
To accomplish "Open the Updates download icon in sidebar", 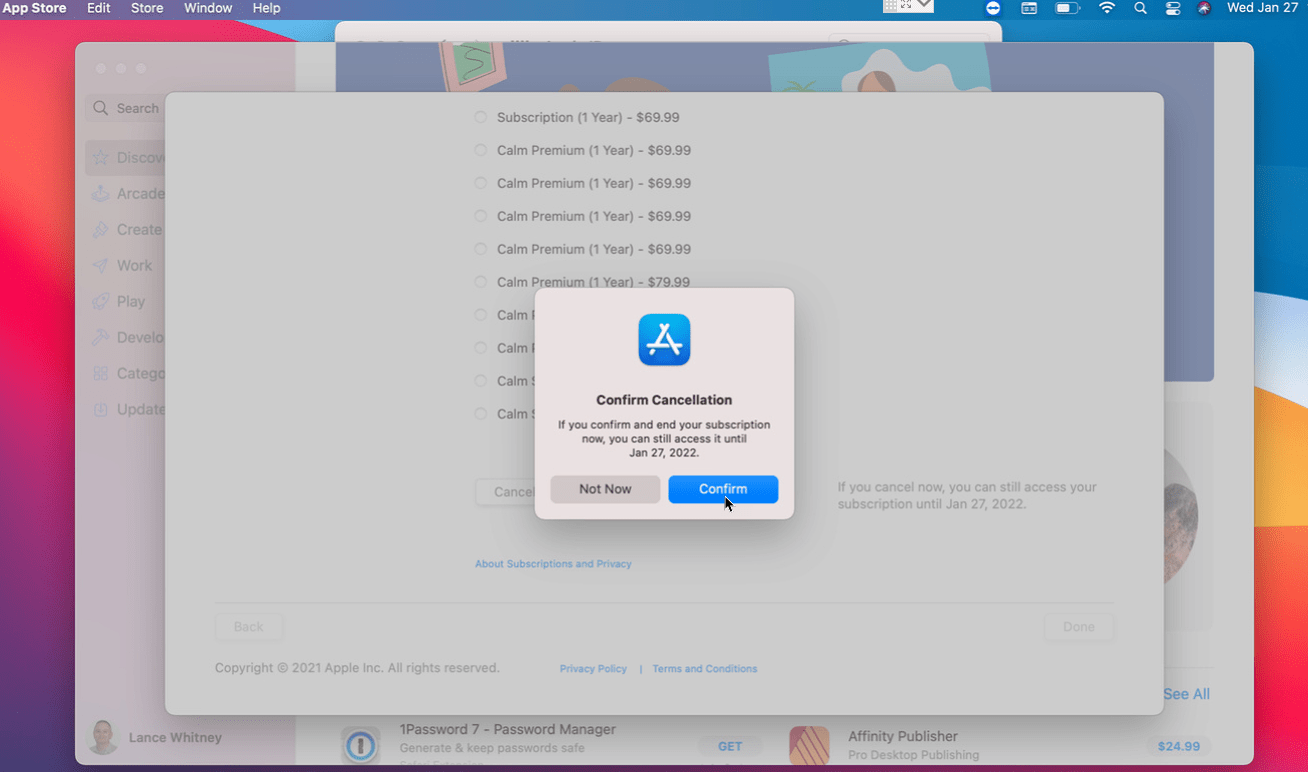I will click(x=100, y=409).
